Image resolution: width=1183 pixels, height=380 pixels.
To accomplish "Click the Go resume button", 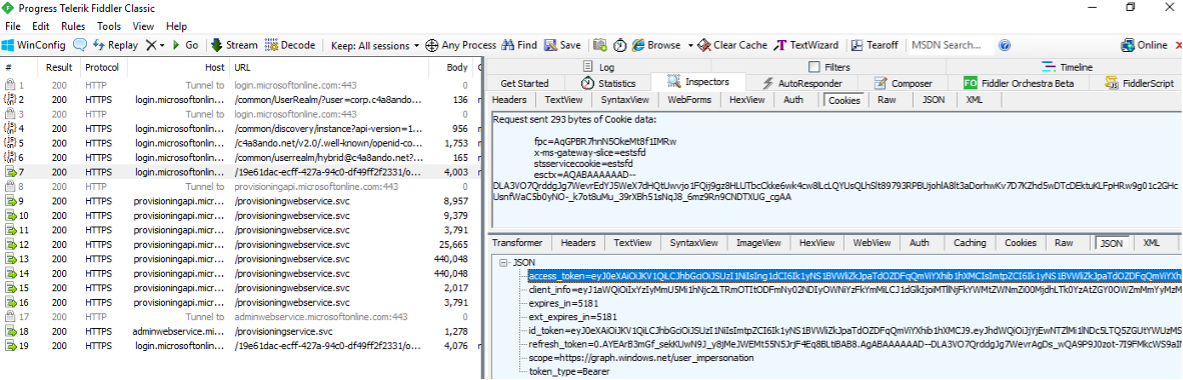I will click(x=185, y=45).
